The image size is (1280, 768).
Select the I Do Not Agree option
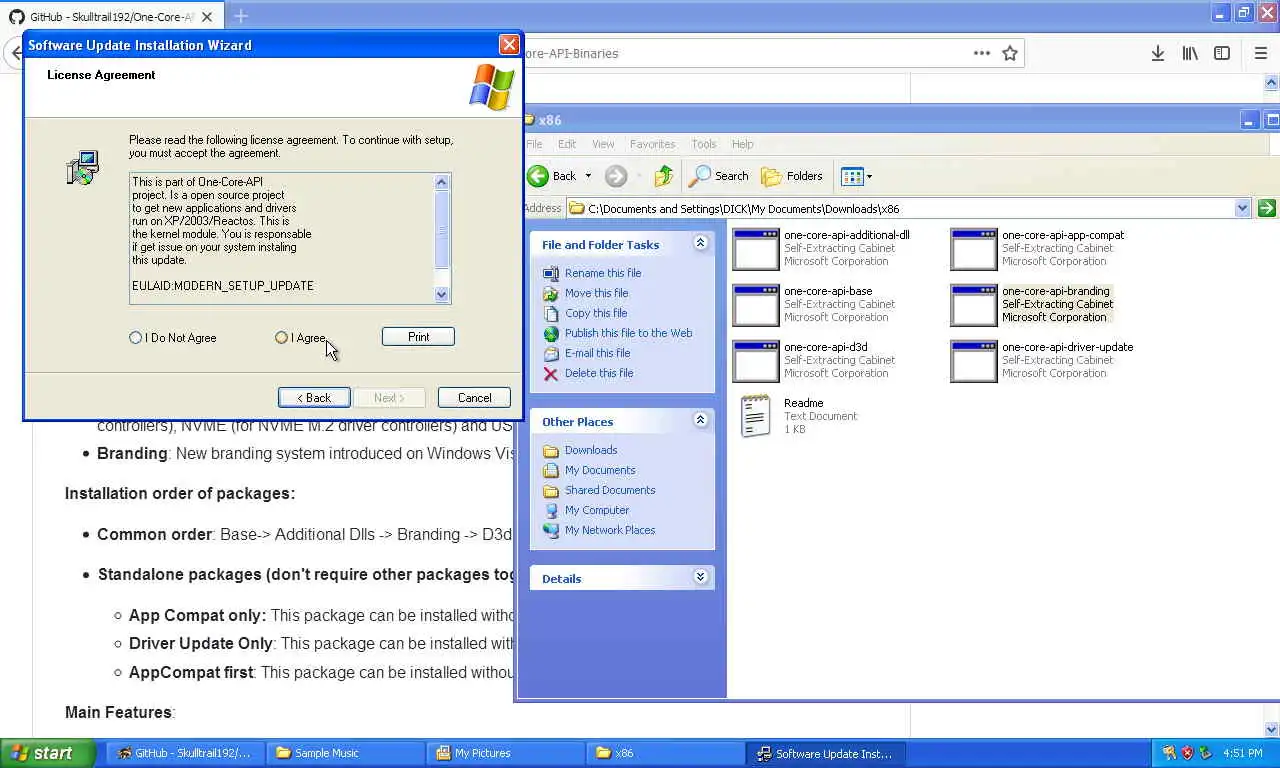click(136, 338)
